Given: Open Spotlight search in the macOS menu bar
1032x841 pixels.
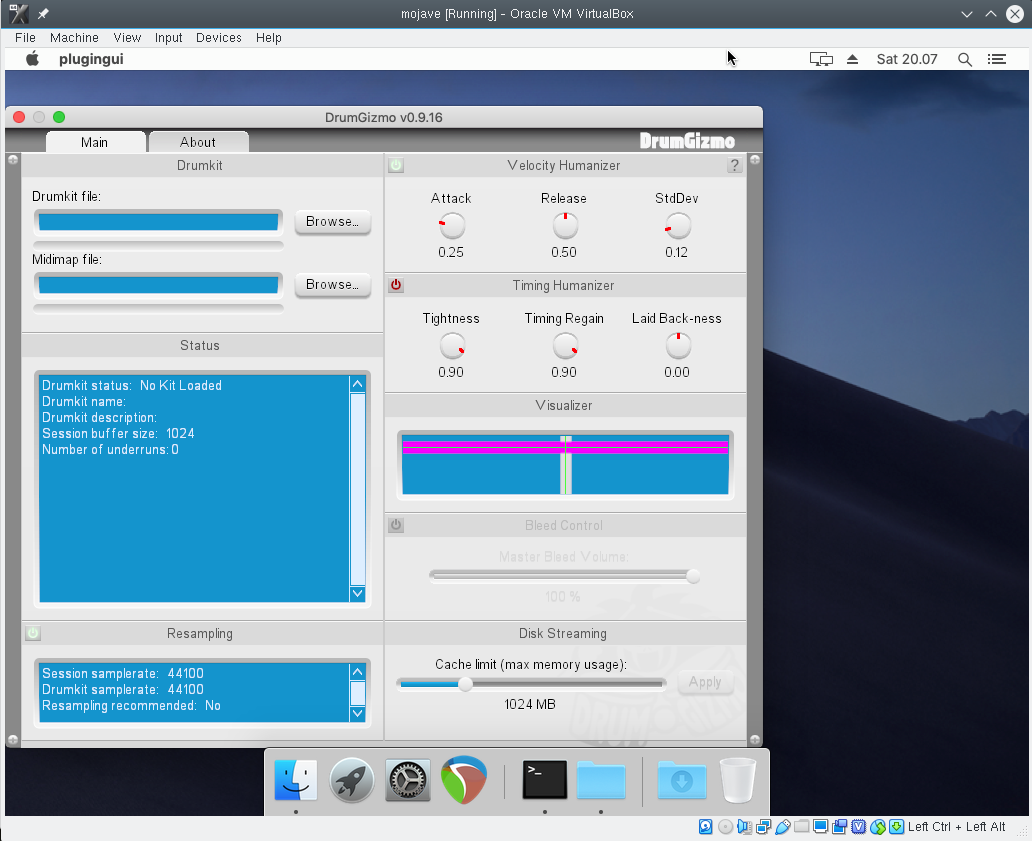Looking at the screenshot, I should [965, 59].
